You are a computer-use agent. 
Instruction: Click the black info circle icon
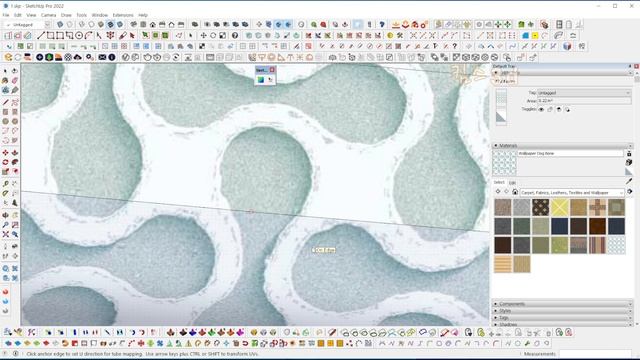tap(112, 58)
